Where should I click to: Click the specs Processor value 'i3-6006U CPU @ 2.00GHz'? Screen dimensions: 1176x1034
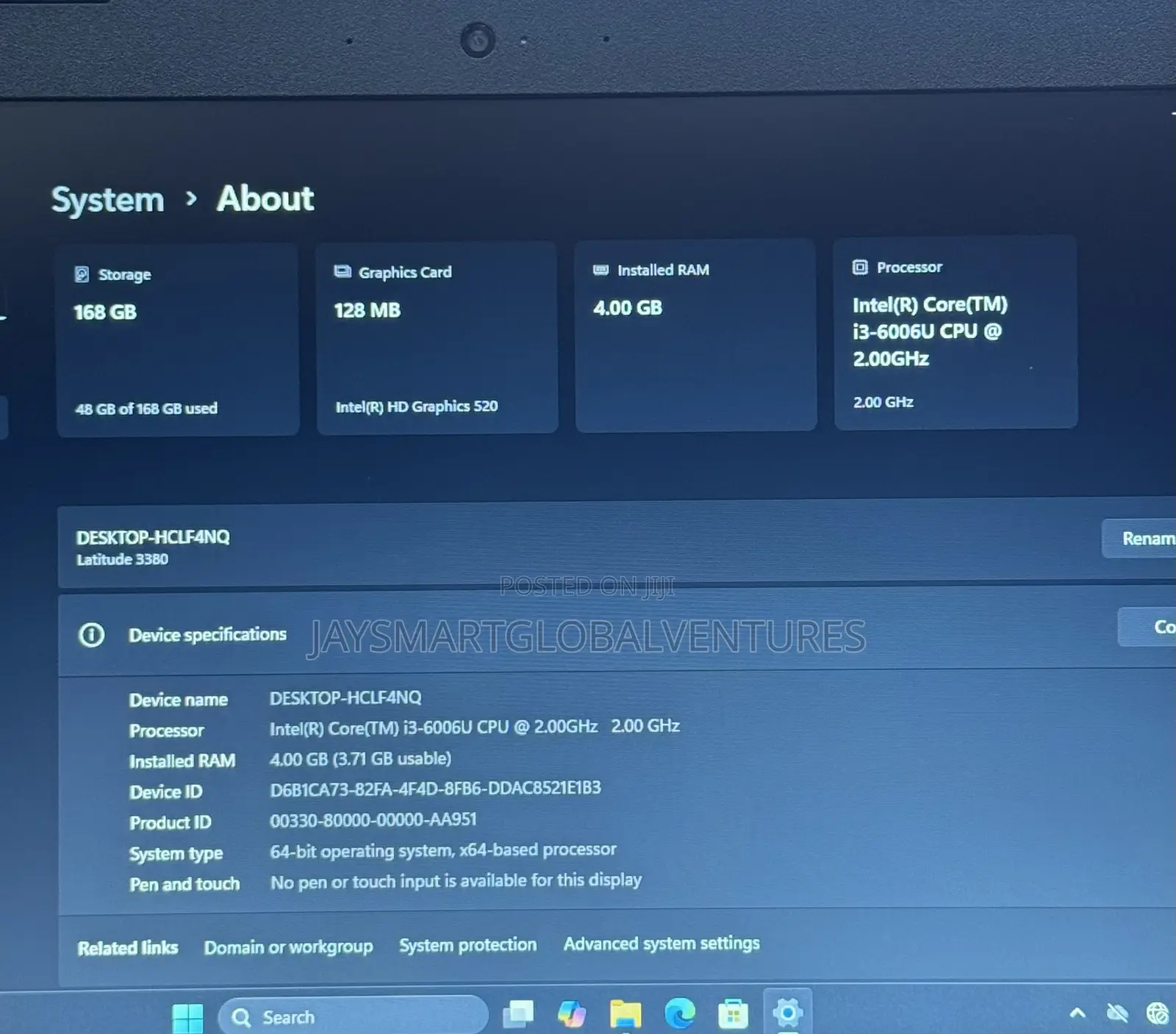tap(474, 728)
